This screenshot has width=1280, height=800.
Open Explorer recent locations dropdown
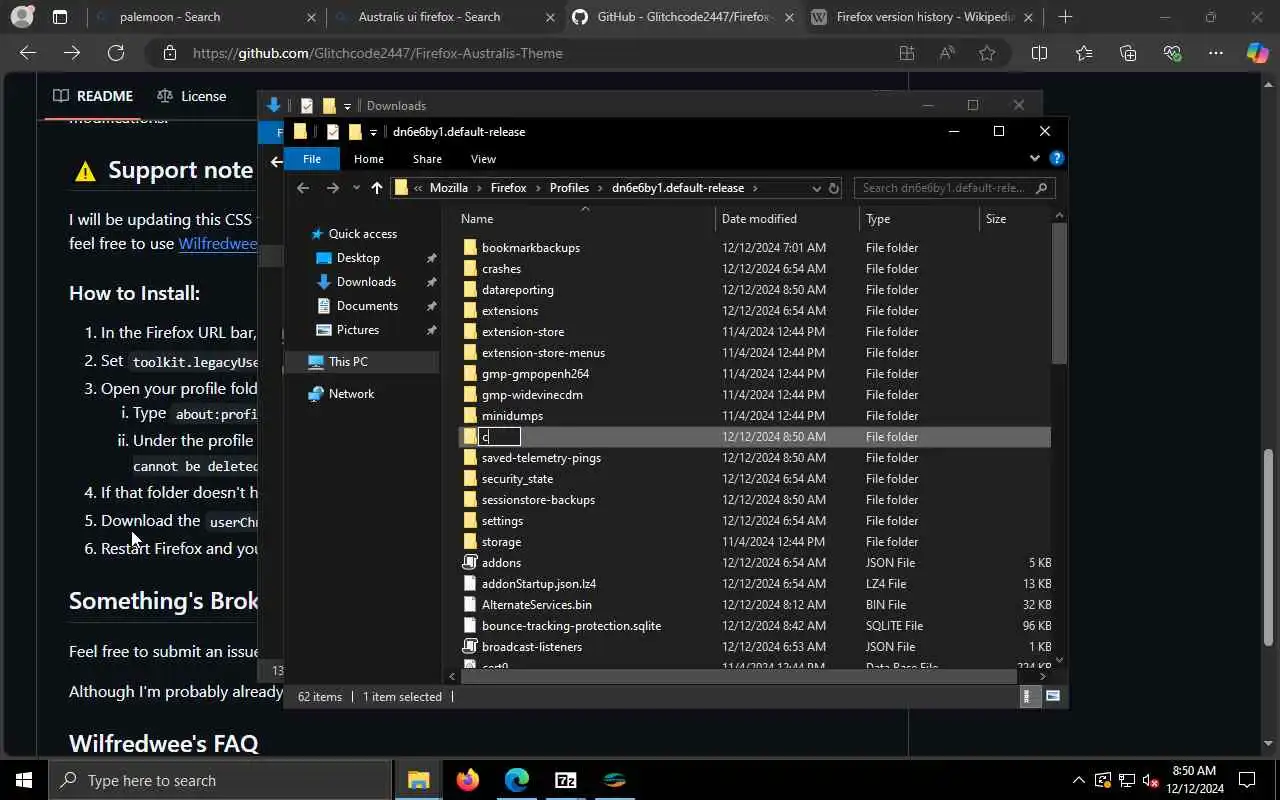pyautogui.click(x=355, y=188)
